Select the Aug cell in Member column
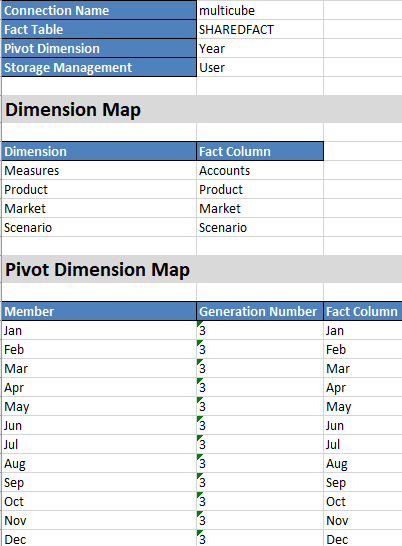402x546 pixels. pyautogui.click(x=99, y=463)
